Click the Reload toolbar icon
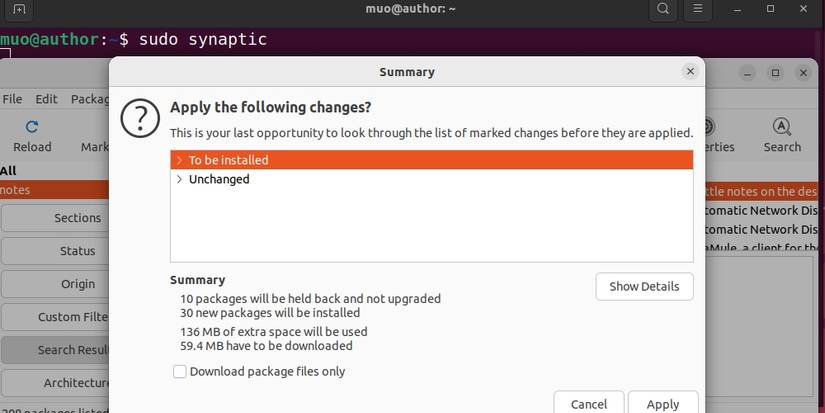The image size is (825, 413). click(32, 127)
